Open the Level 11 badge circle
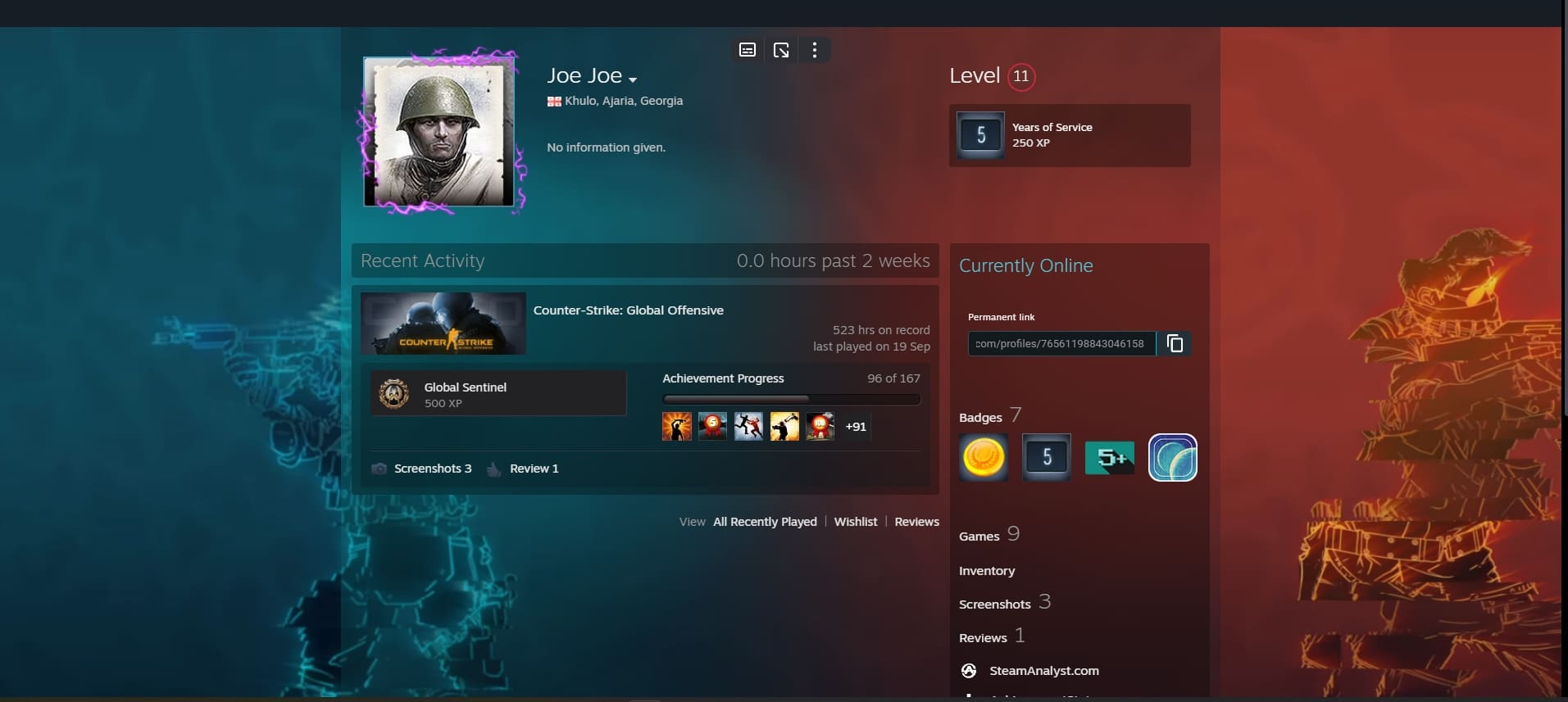Screen dimensions: 1568x702 [1020, 76]
